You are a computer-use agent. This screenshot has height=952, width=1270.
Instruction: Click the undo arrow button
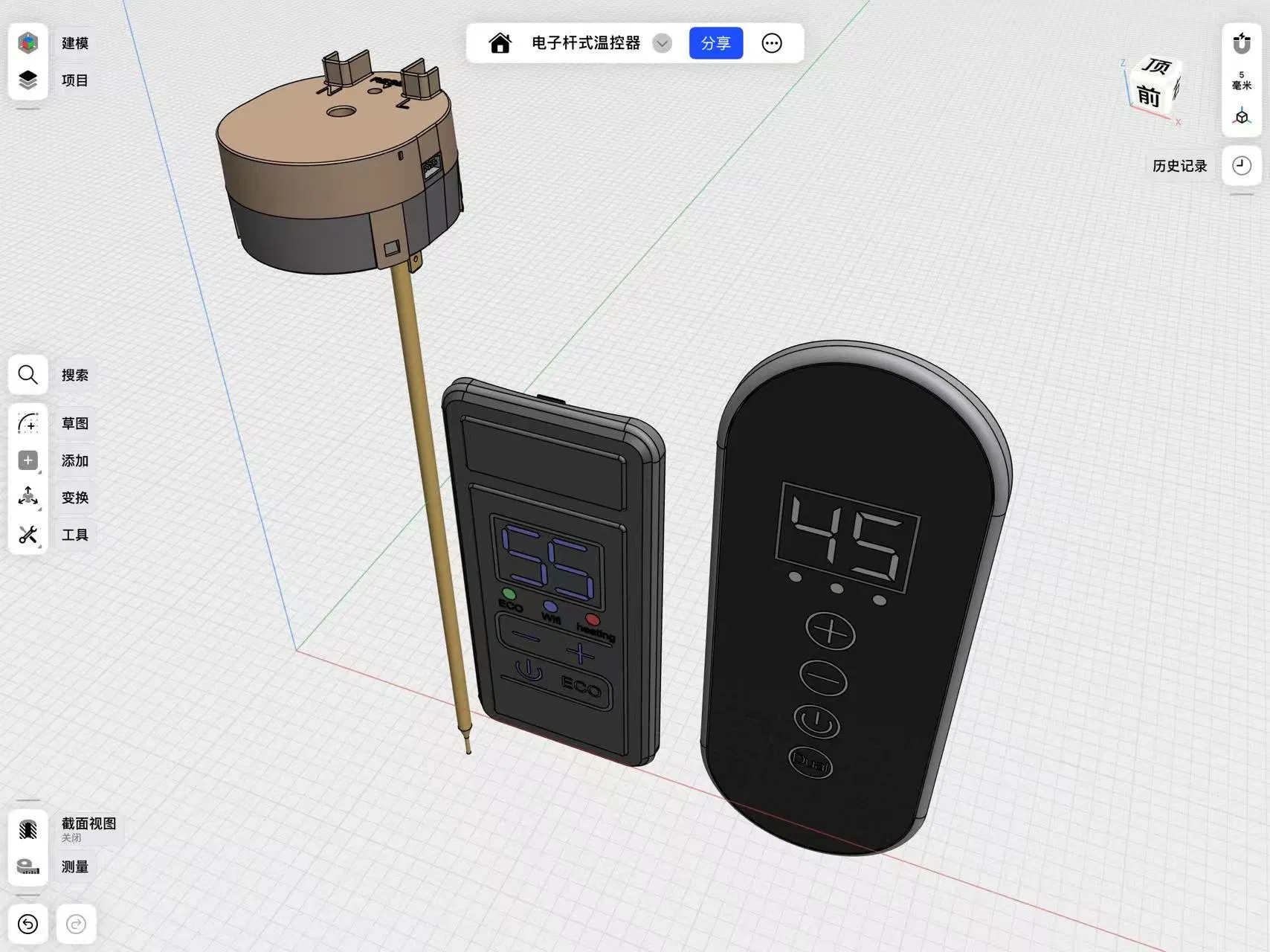[28, 924]
